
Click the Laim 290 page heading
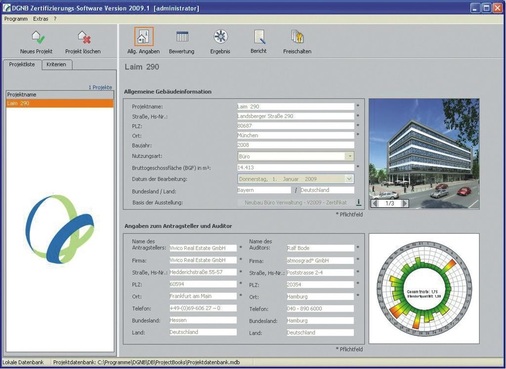tap(142, 67)
